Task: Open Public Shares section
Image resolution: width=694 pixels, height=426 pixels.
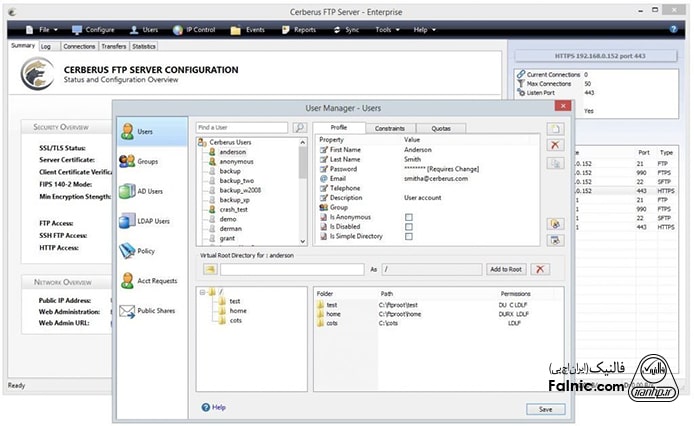Action: coord(152,311)
